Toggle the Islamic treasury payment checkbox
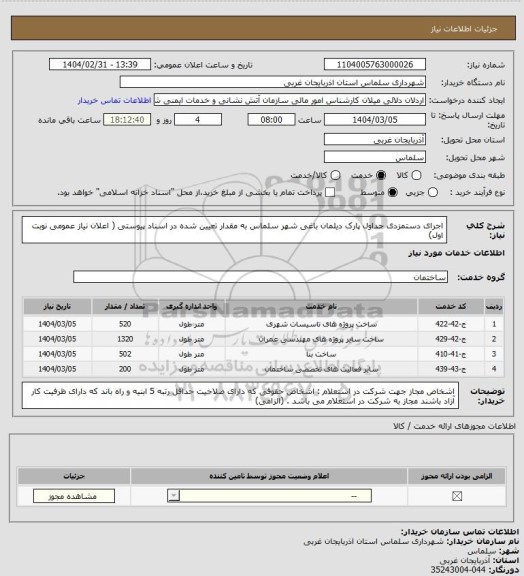The width and height of the screenshot is (524, 576). point(330,192)
